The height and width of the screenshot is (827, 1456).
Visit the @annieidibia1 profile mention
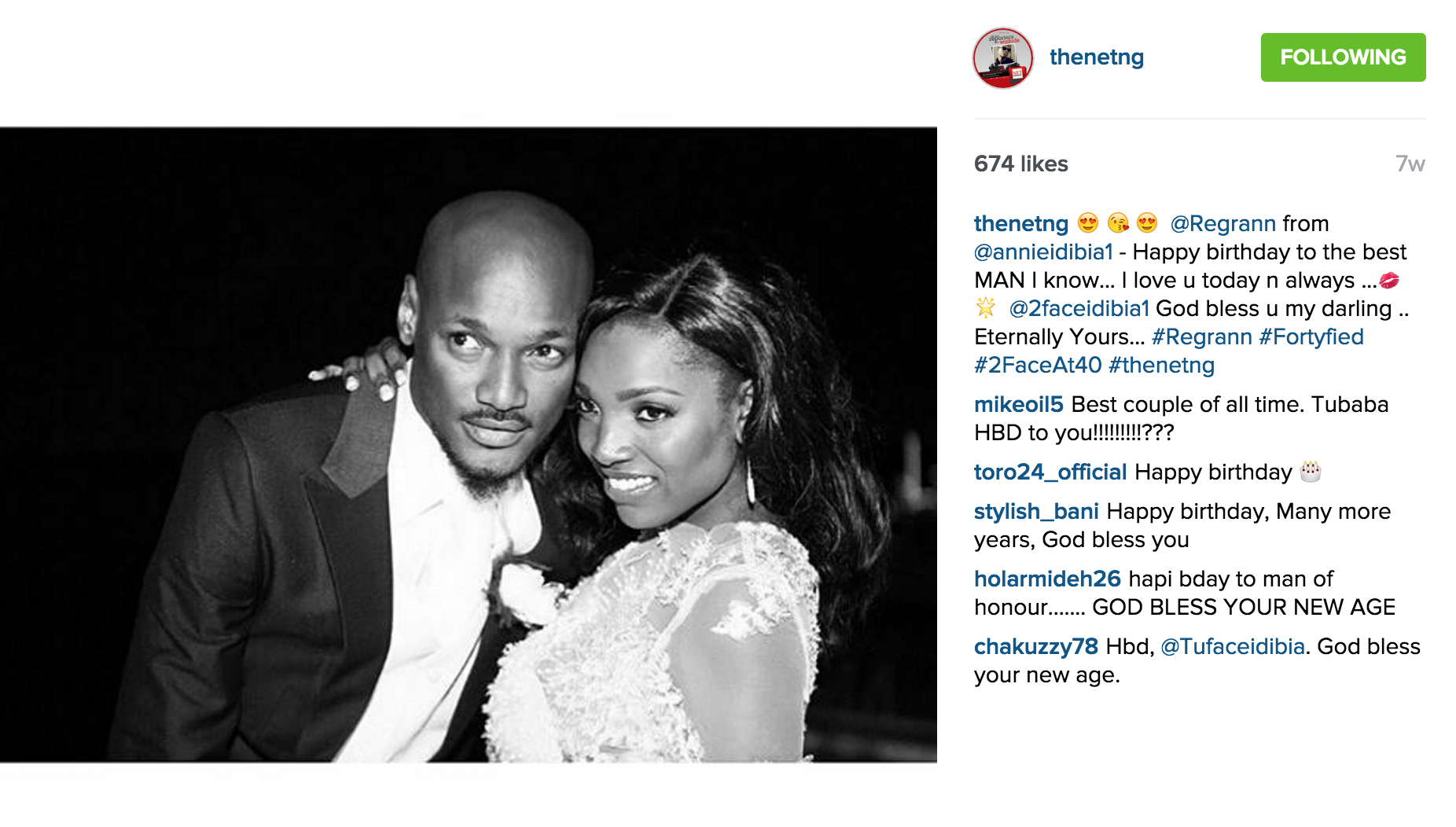(1043, 252)
